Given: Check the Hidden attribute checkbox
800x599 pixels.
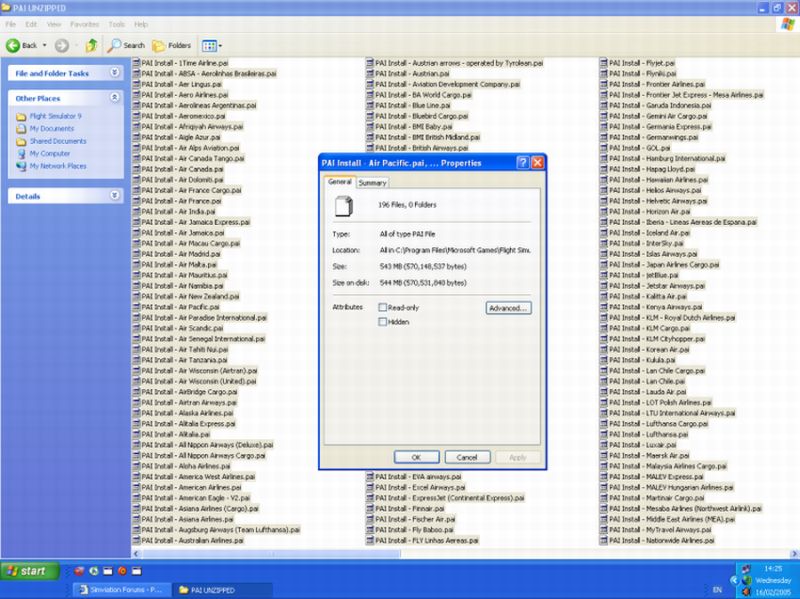Looking at the screenshot, I should coord(383,322).
